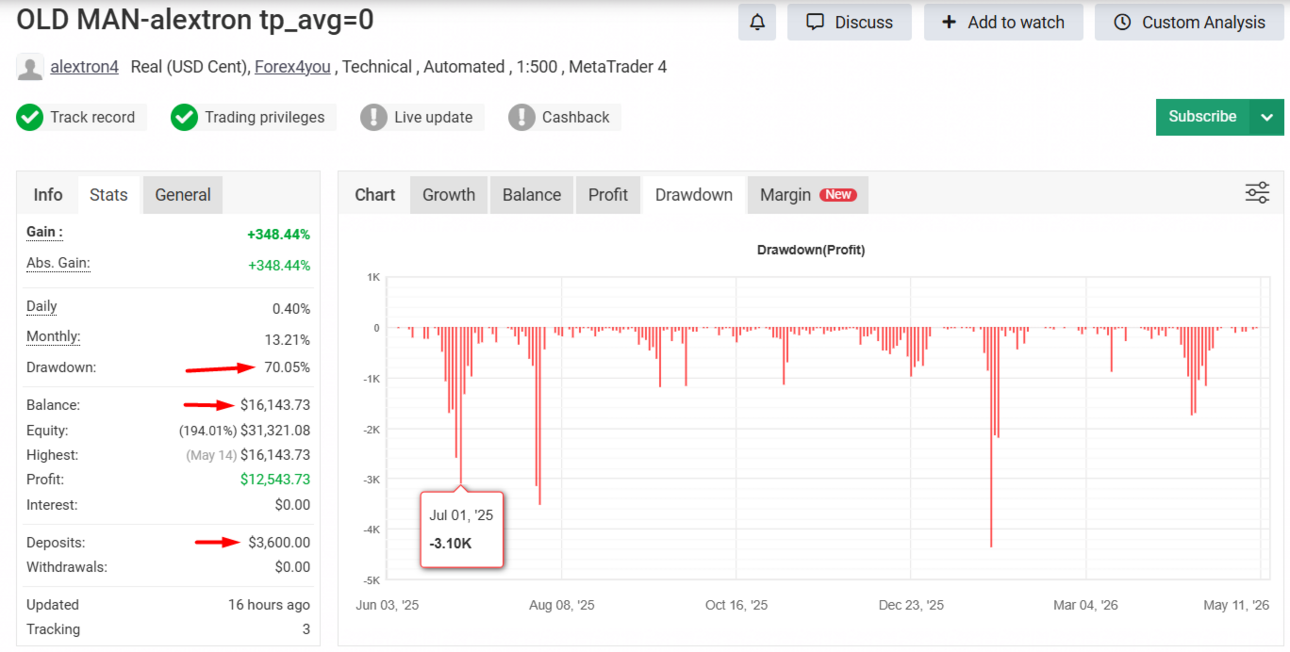
Task: Click the Updated value 16 hours ago
Action: pos(269,605)
